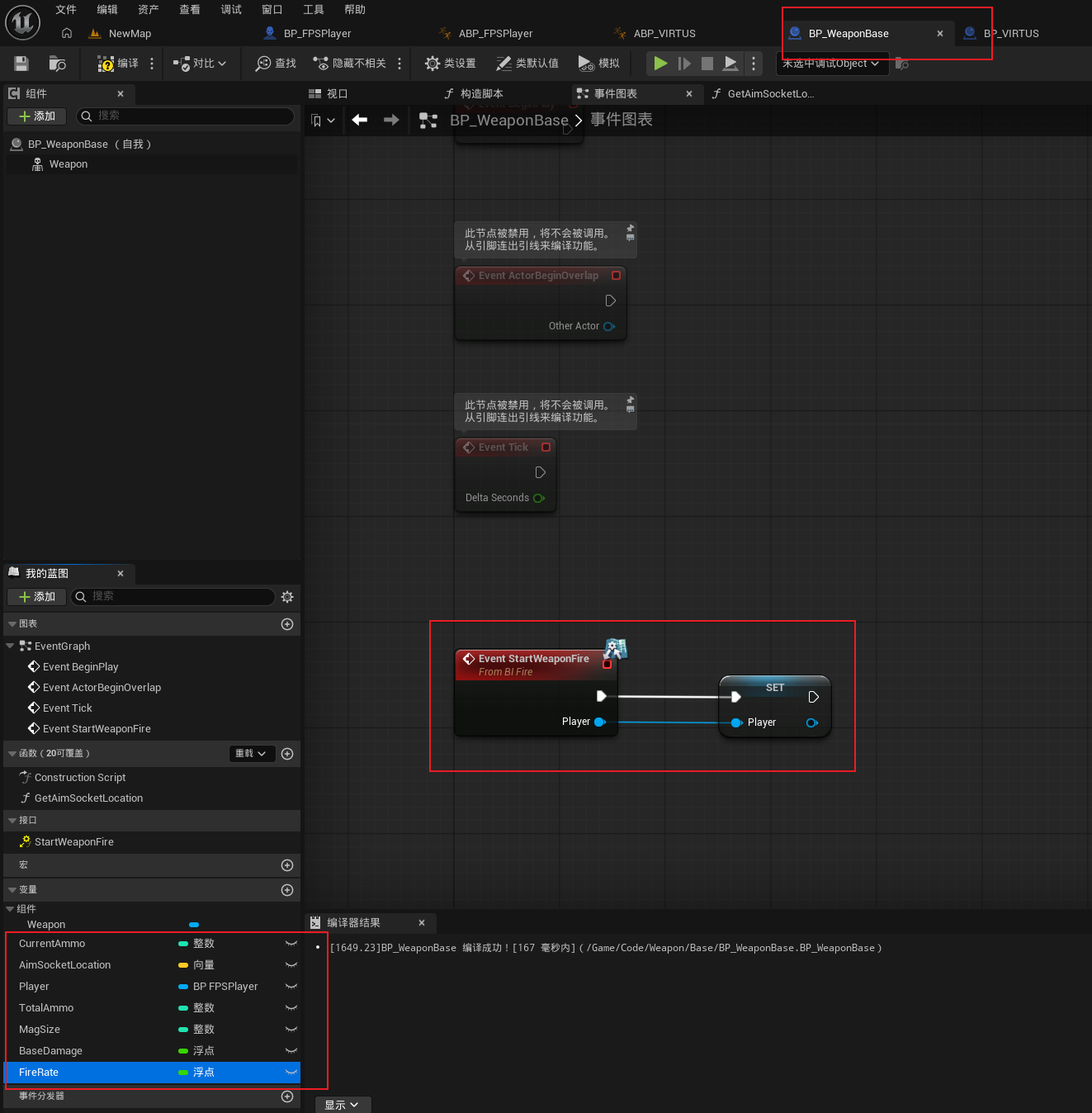
Task: Click the My Blueprint search field
Action: (x=173, y=597)
